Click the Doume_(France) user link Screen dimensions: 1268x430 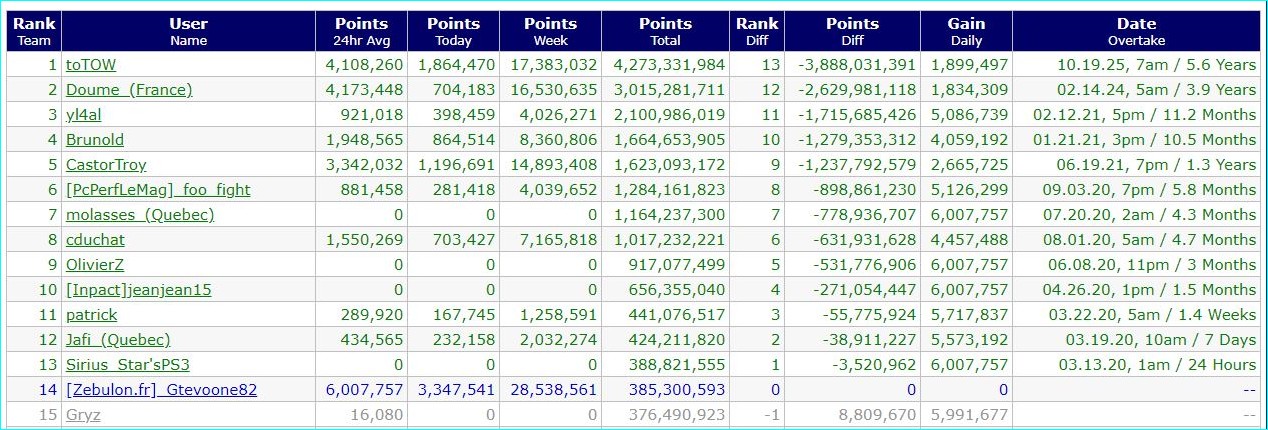[129, 90]
